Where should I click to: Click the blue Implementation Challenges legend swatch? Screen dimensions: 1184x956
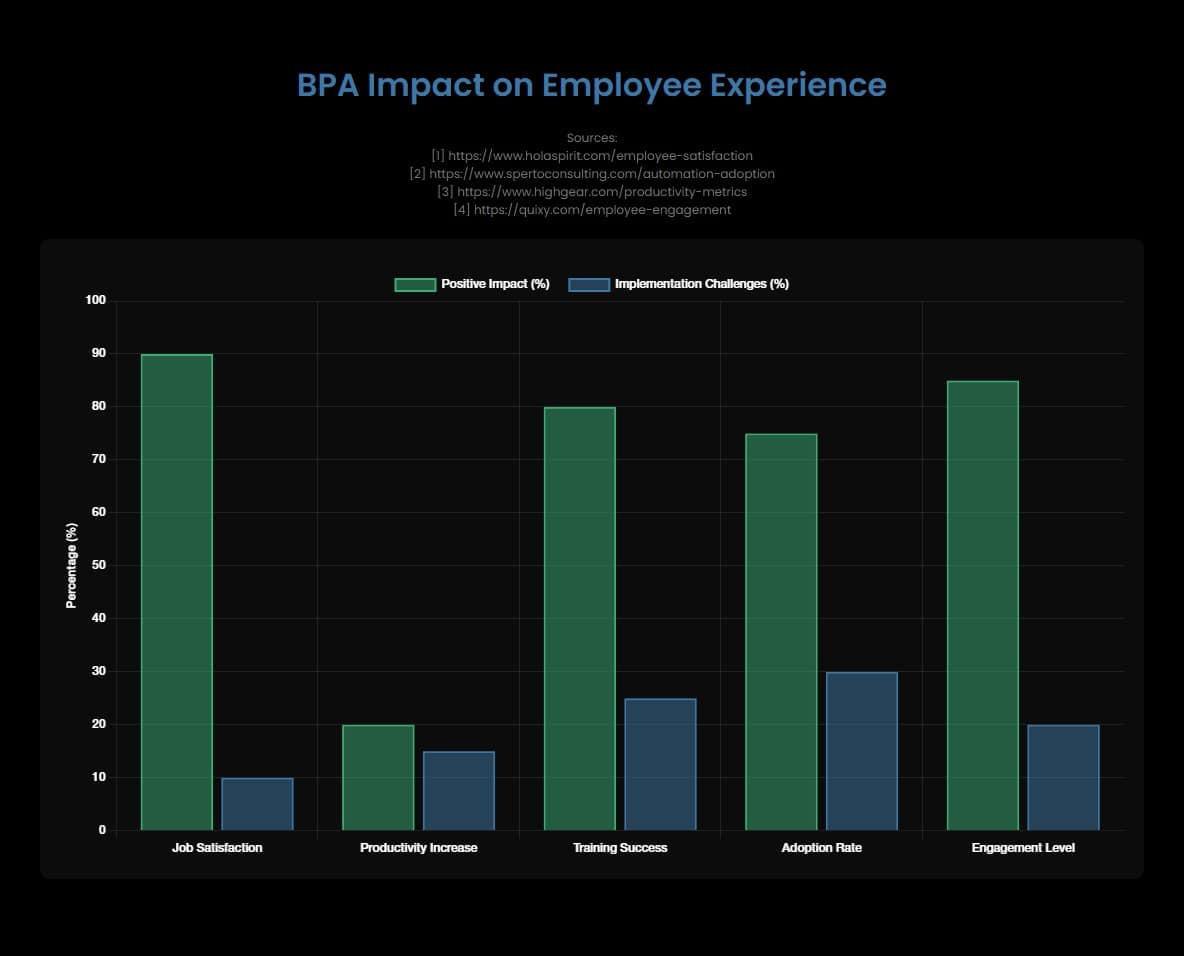tap(589, 283)
